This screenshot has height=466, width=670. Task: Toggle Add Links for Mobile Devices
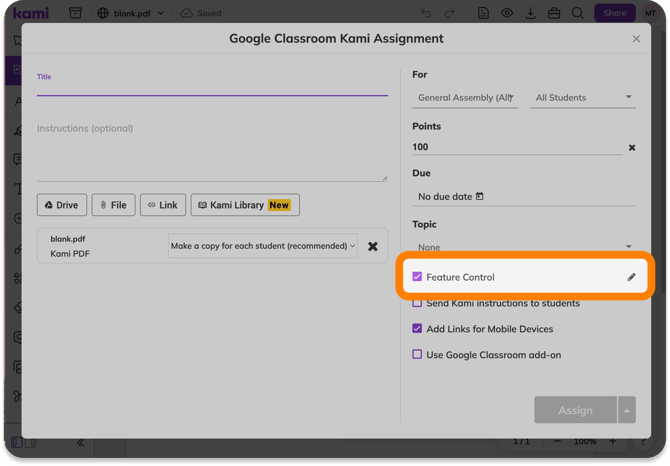(417, 328)
